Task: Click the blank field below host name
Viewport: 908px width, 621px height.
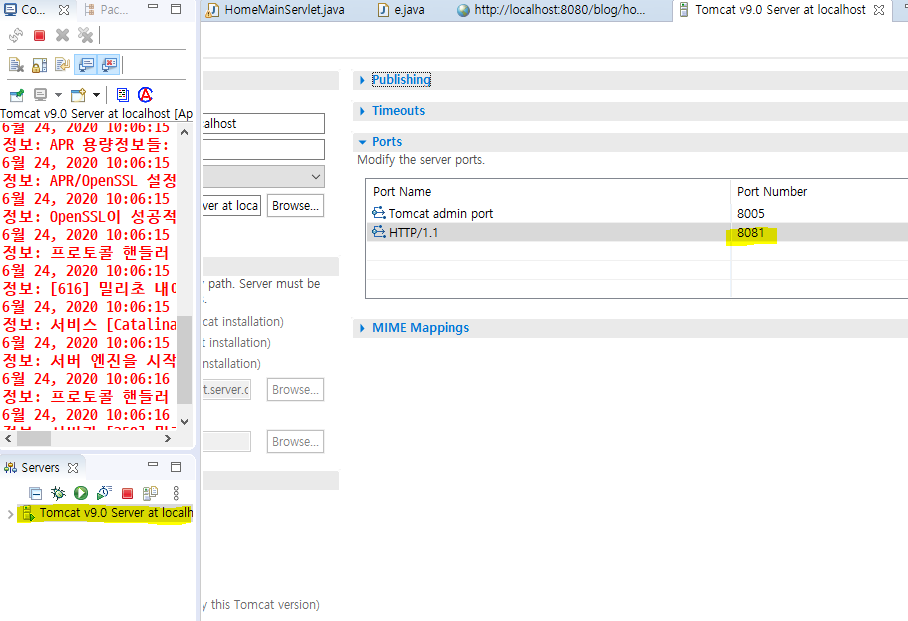Action: coord(263,149)
